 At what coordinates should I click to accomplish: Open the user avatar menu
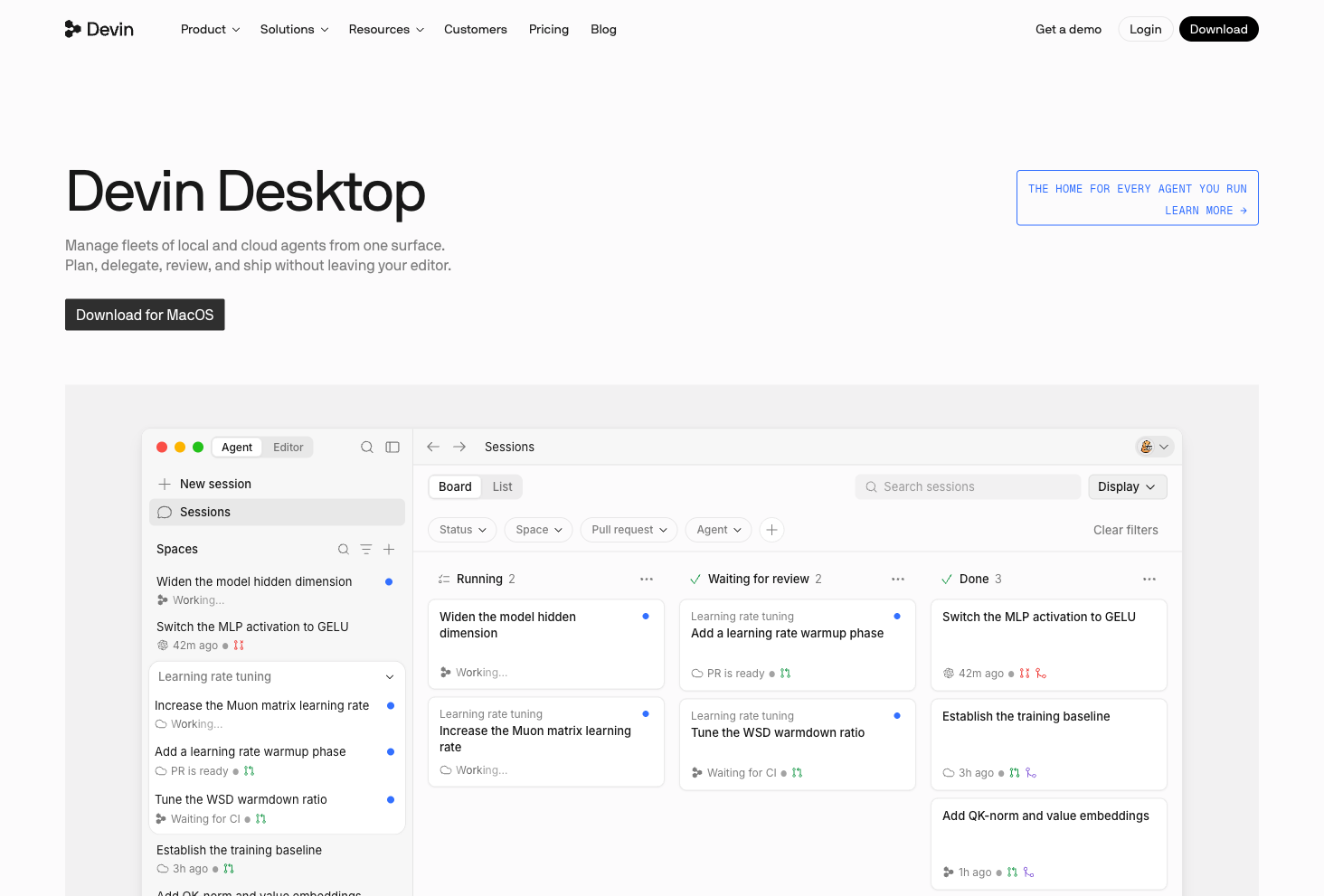coord(1154,447)
